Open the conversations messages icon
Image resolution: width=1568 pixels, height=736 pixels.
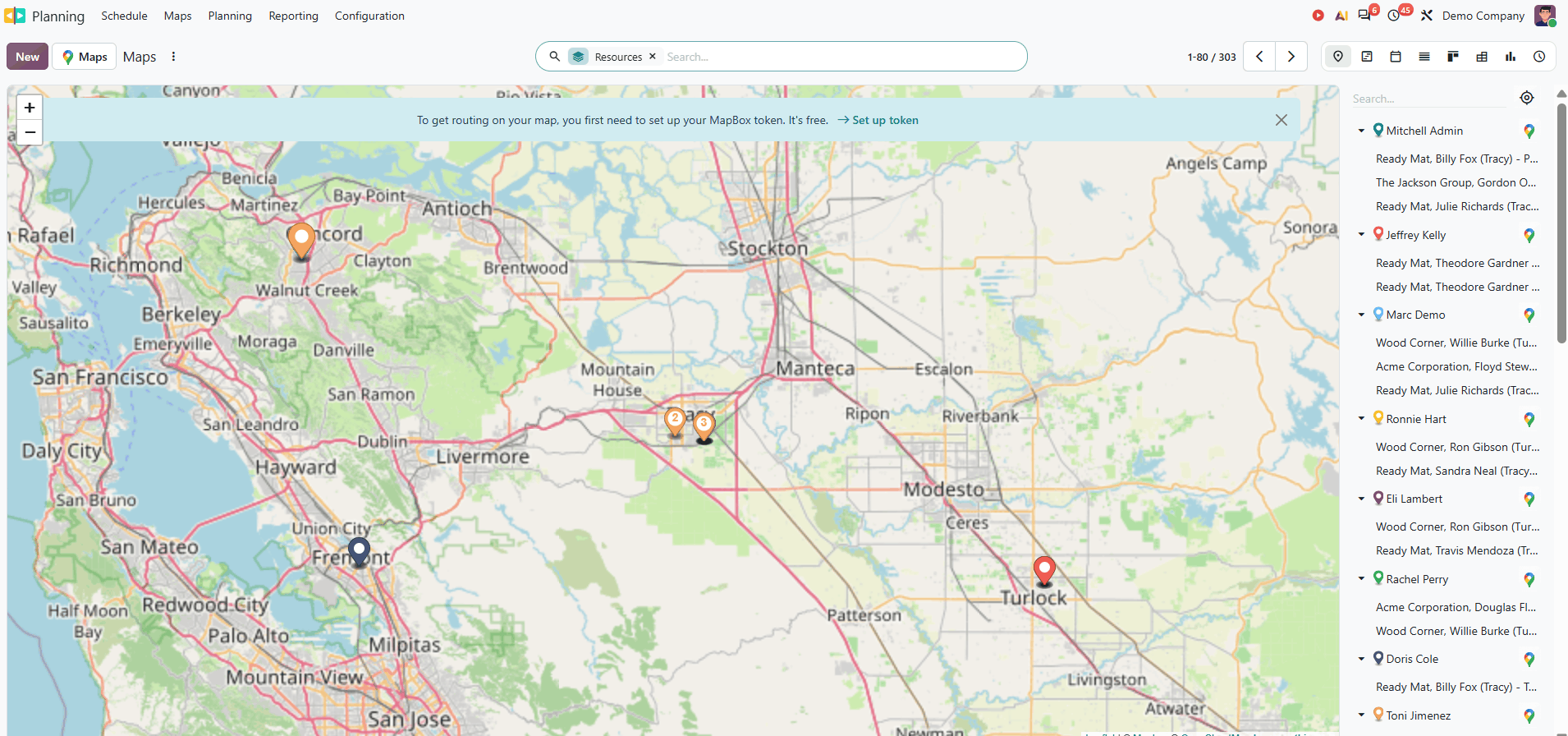pos(1365,16)
